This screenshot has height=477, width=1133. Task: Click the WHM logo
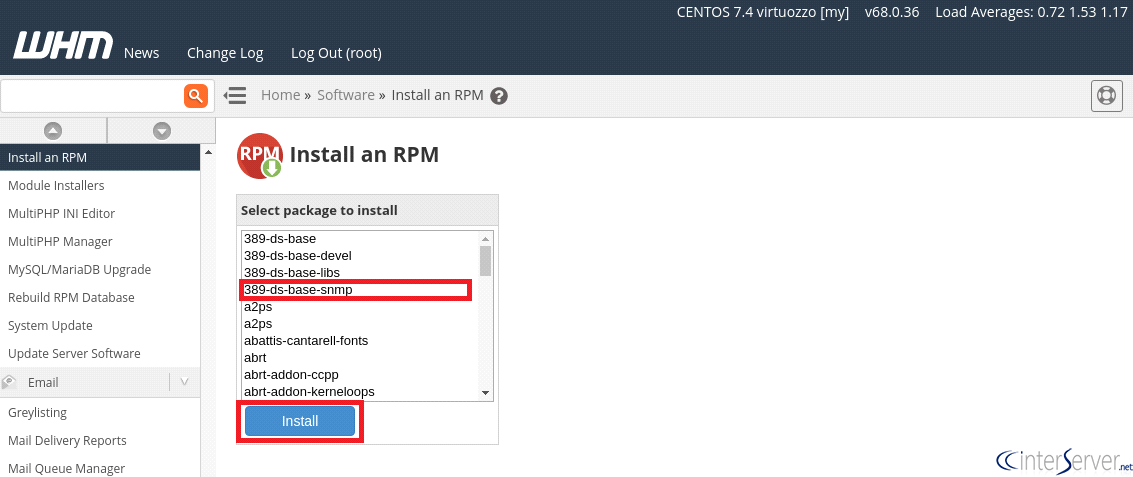(x=63, y=46)
